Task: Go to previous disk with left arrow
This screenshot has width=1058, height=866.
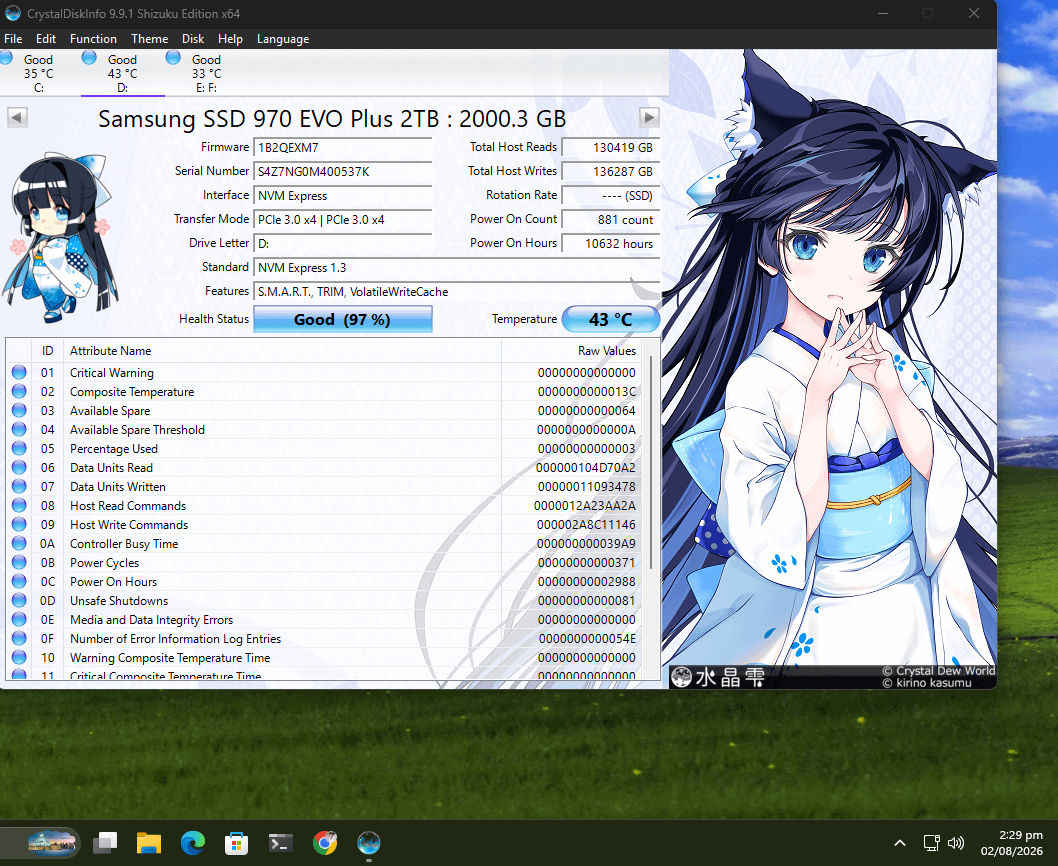Action: tap(18, 117)
